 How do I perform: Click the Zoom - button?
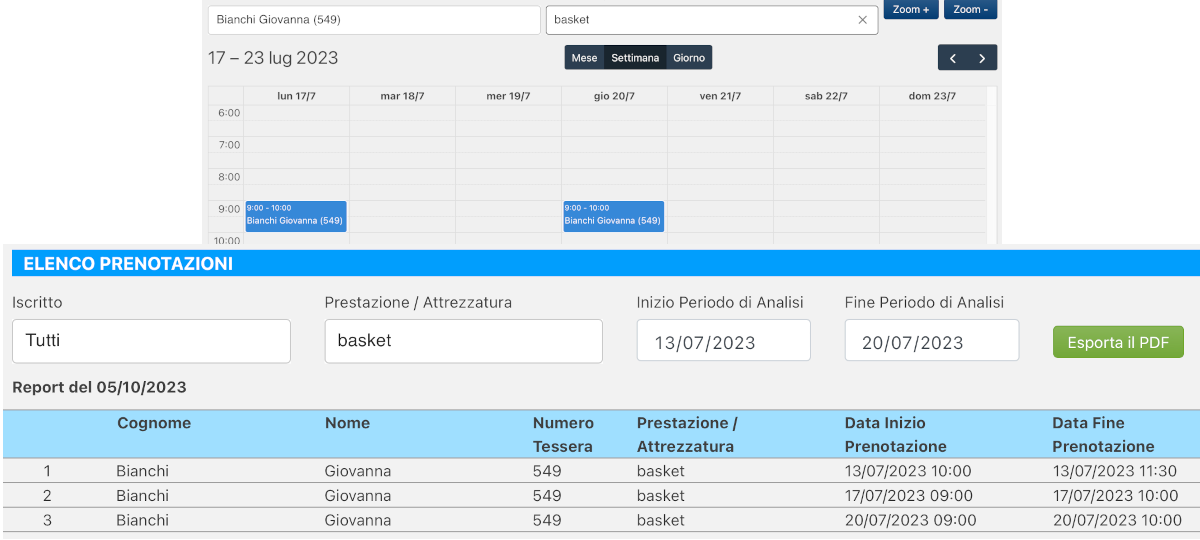[970, 9]
